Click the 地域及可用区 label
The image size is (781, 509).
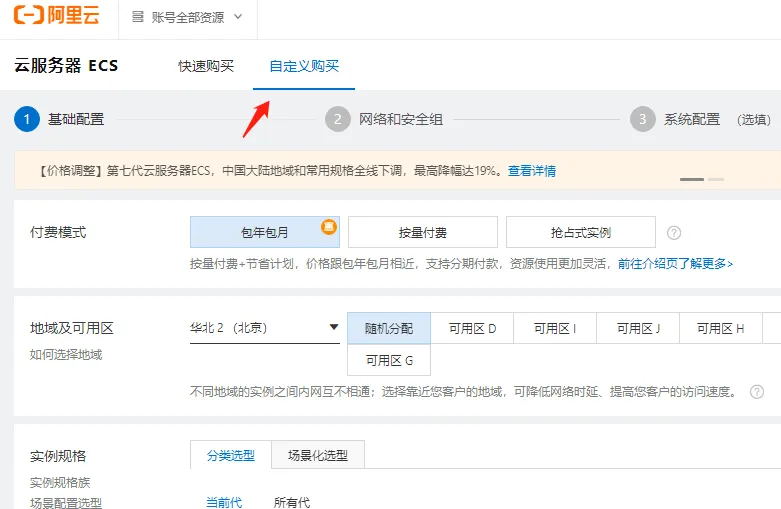coord(72,328)
